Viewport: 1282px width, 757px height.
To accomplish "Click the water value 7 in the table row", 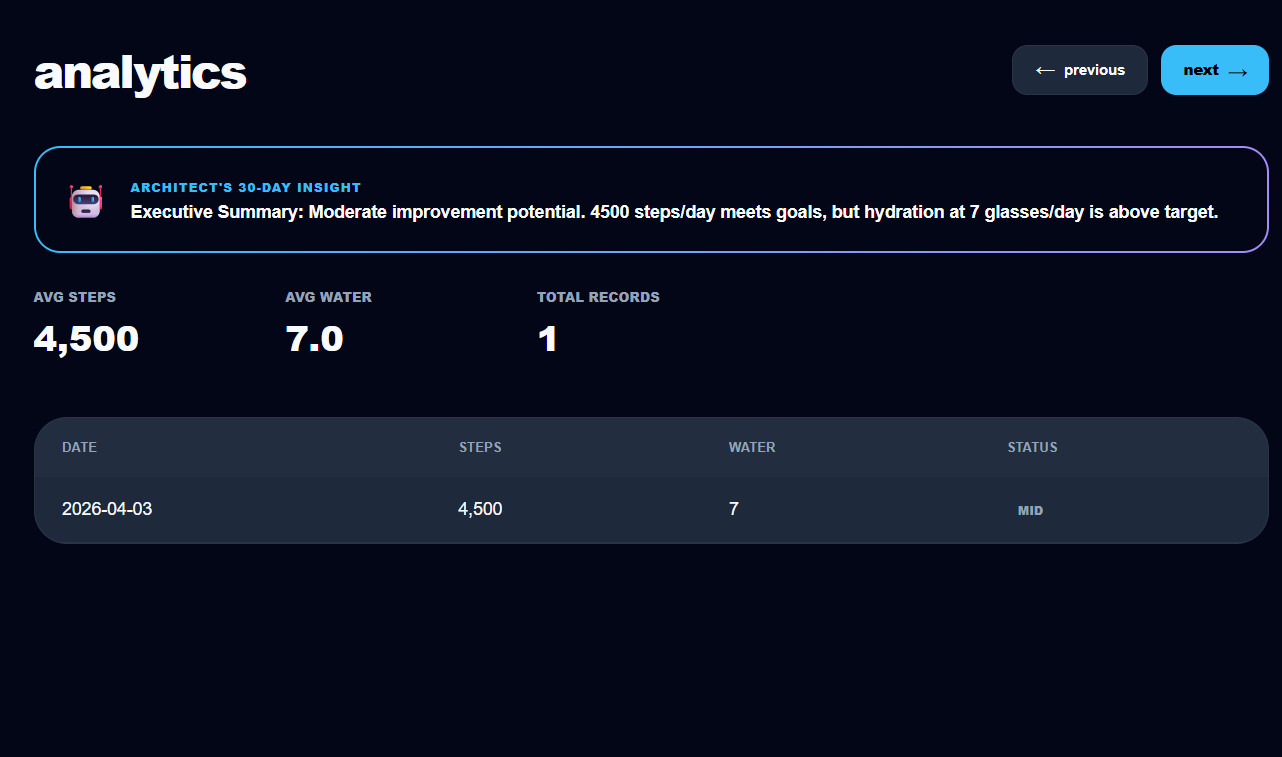I will pos(734,509).
